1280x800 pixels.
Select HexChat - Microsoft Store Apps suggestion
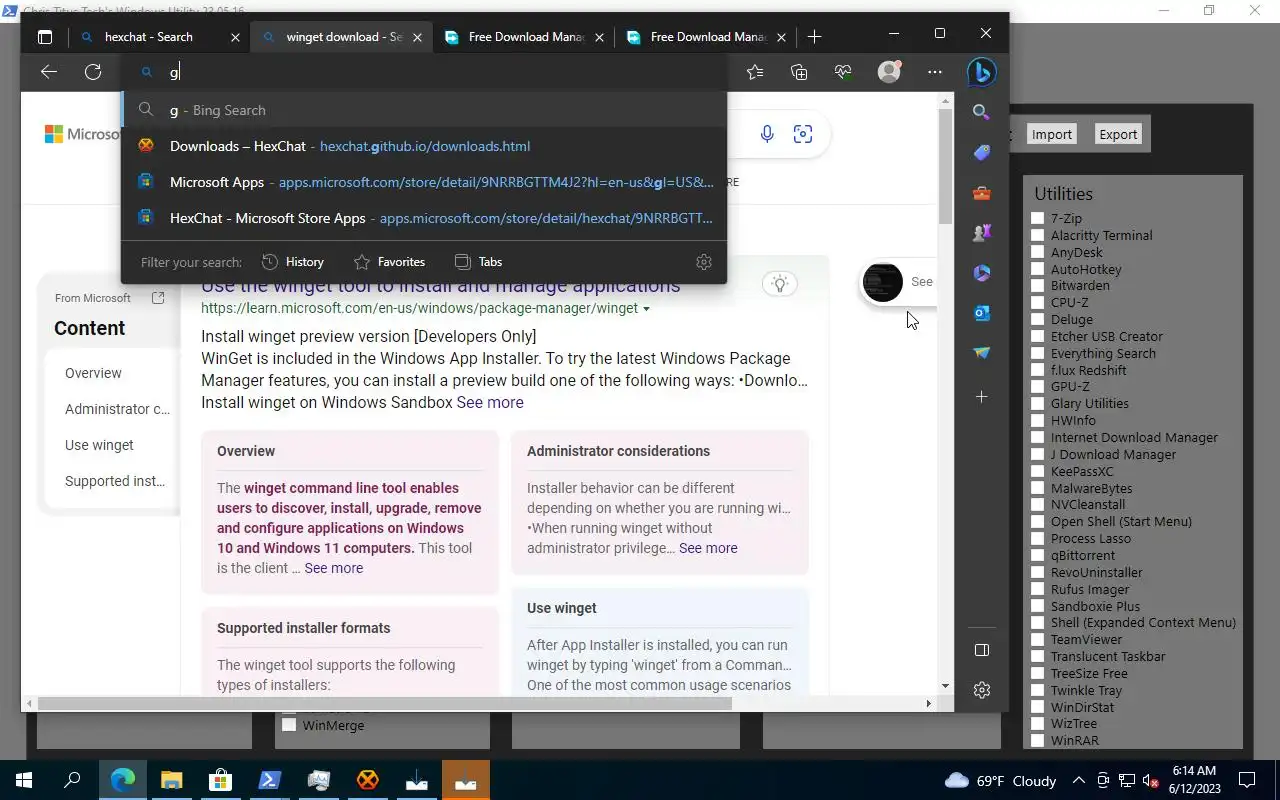click(x=424, y=218)
